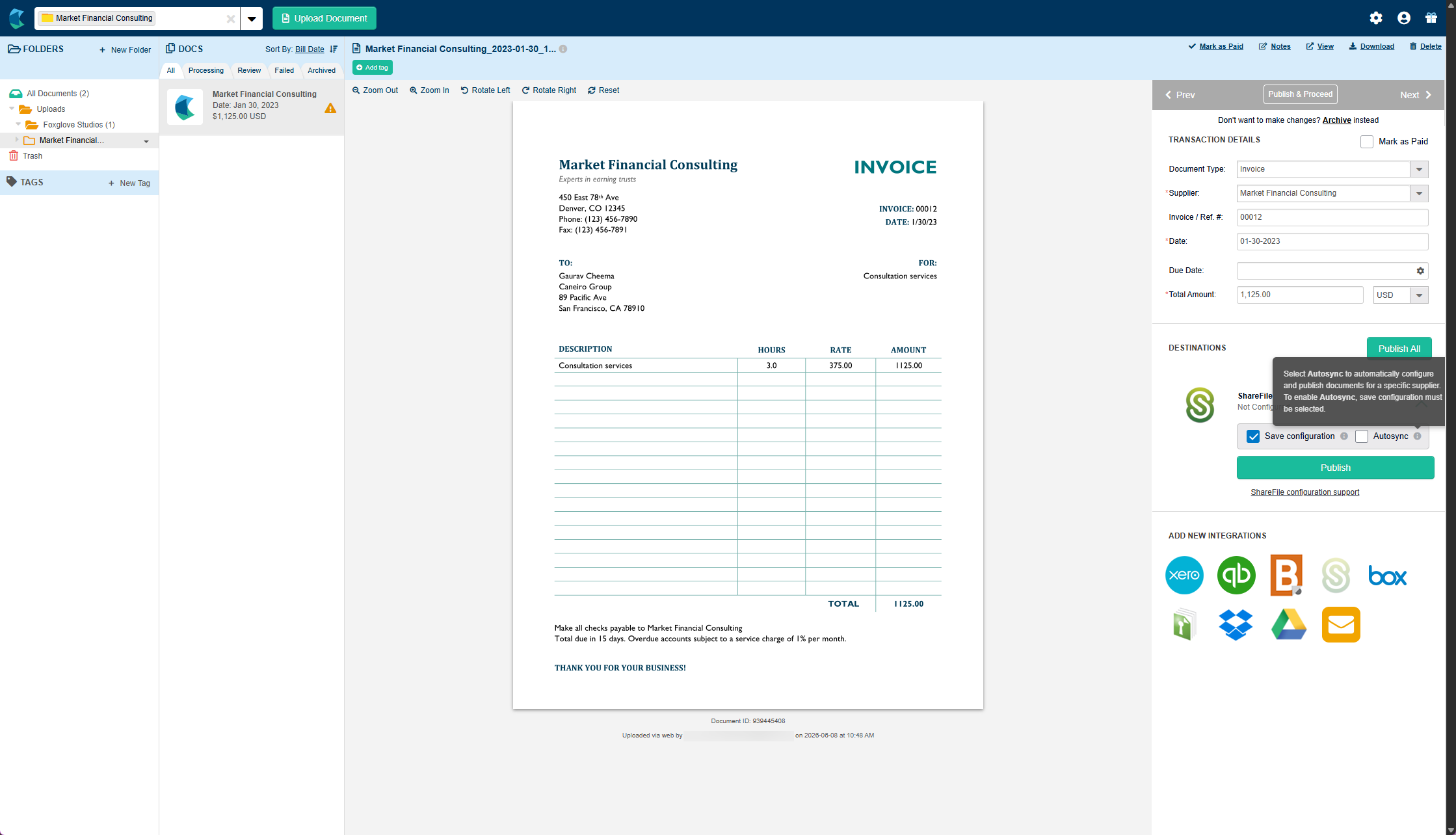The image size is (1456, 835).
Task: Switch to the Archived tab
Action: tap(322, 70)
